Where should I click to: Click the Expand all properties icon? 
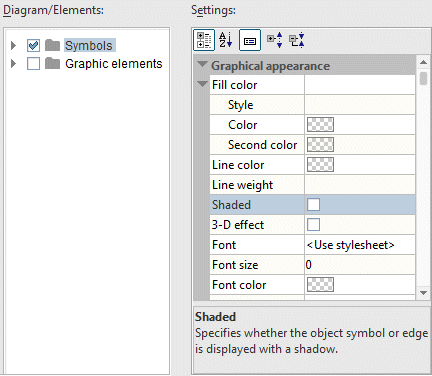275,40
